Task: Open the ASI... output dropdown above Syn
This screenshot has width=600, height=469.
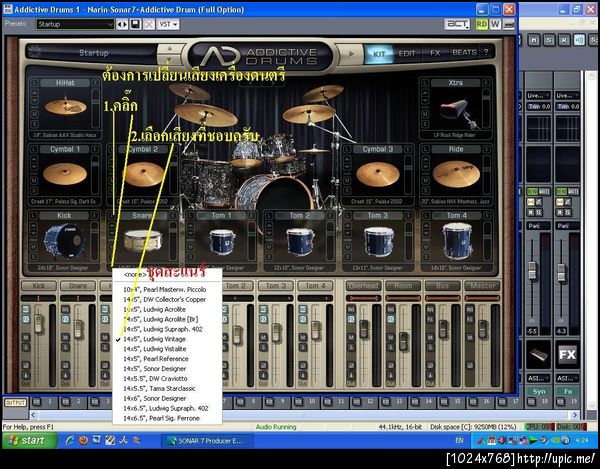Action: pos(538,378)
